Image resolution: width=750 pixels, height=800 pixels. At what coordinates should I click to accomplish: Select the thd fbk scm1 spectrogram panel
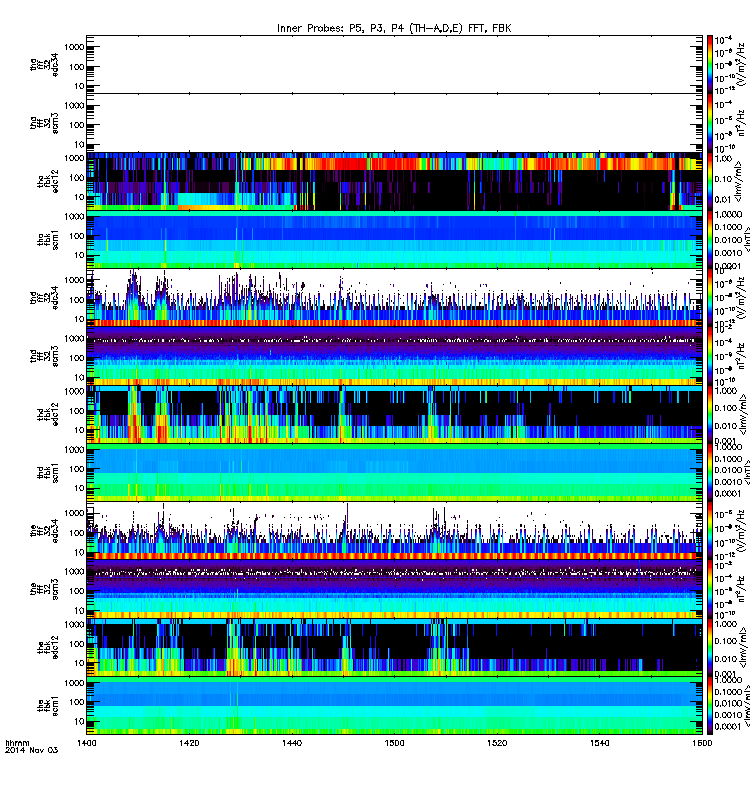(394, 472)
